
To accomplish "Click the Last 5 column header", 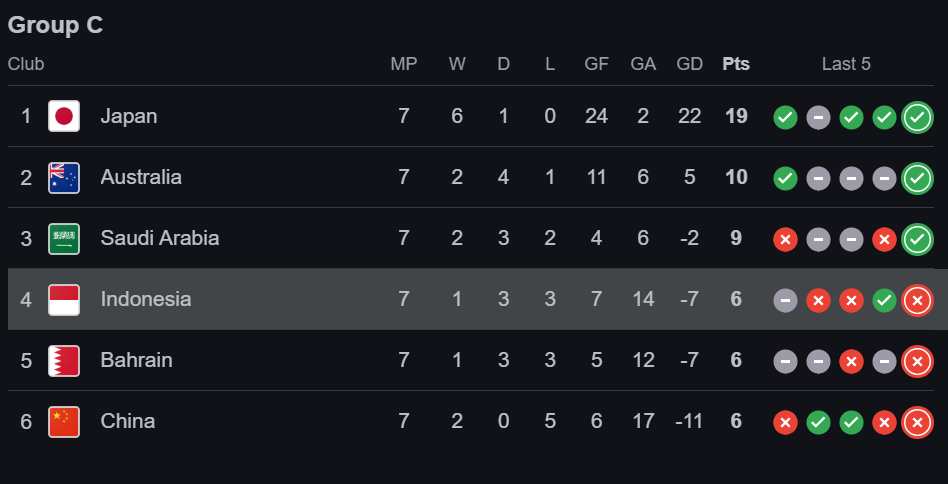I will tap(846, 64).
